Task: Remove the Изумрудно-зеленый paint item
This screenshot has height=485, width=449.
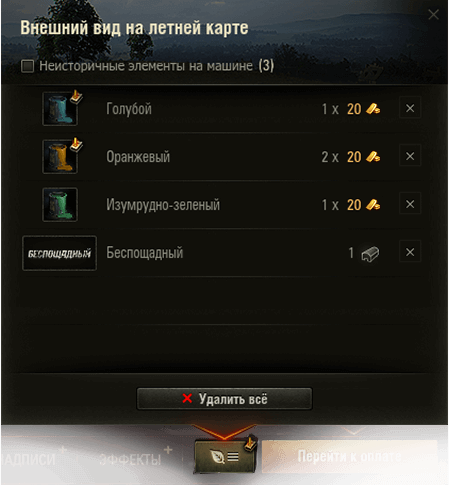Action: (410, 204)
